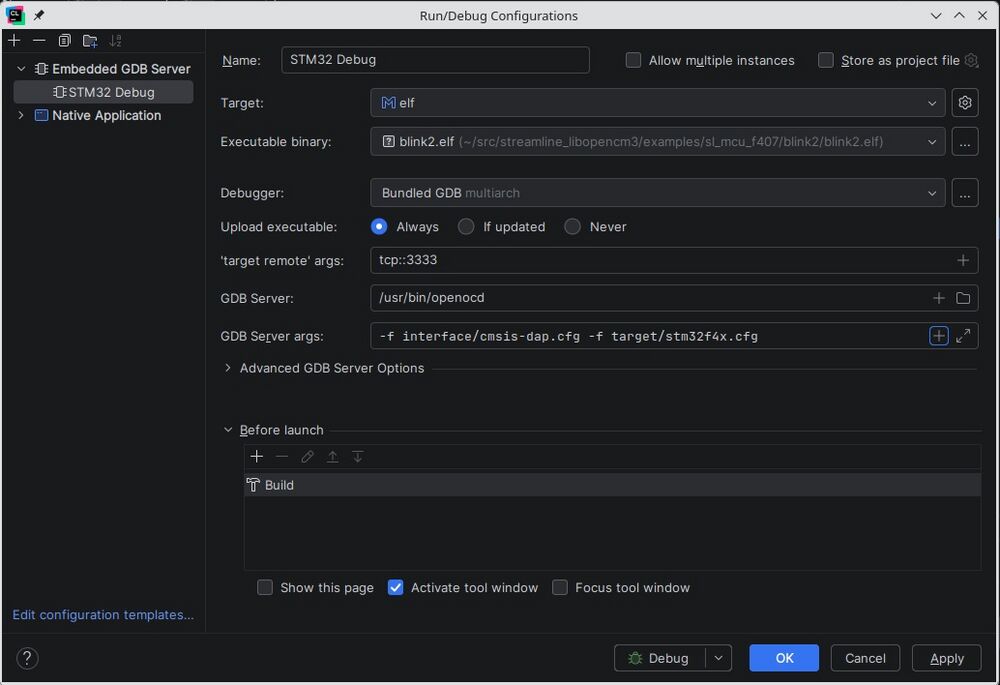Open Edit configuration templates link
Image resolution: width=1000 pixels, height=685 pixels.
(103, 615)
